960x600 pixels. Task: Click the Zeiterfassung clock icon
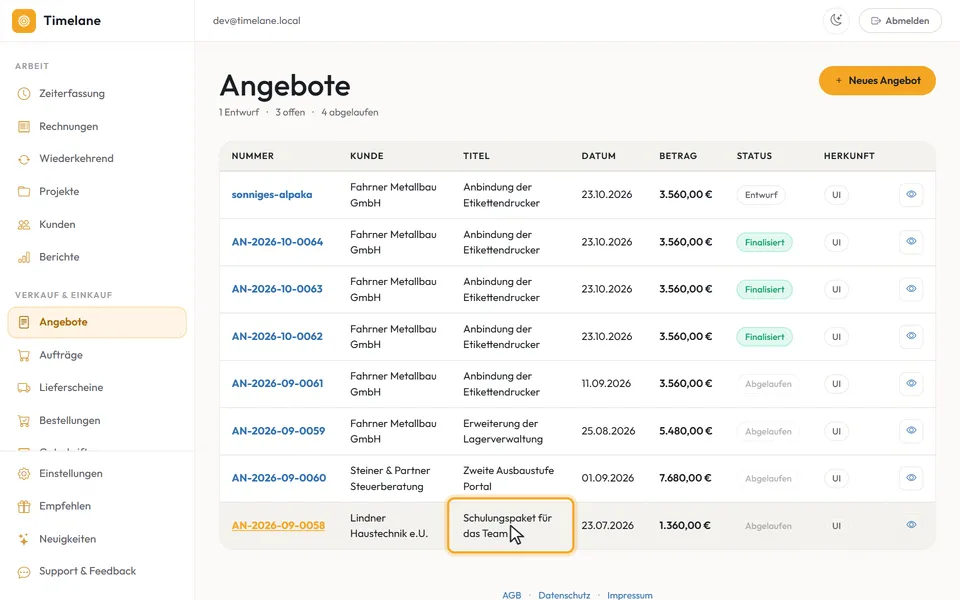[x=24, y=94]
